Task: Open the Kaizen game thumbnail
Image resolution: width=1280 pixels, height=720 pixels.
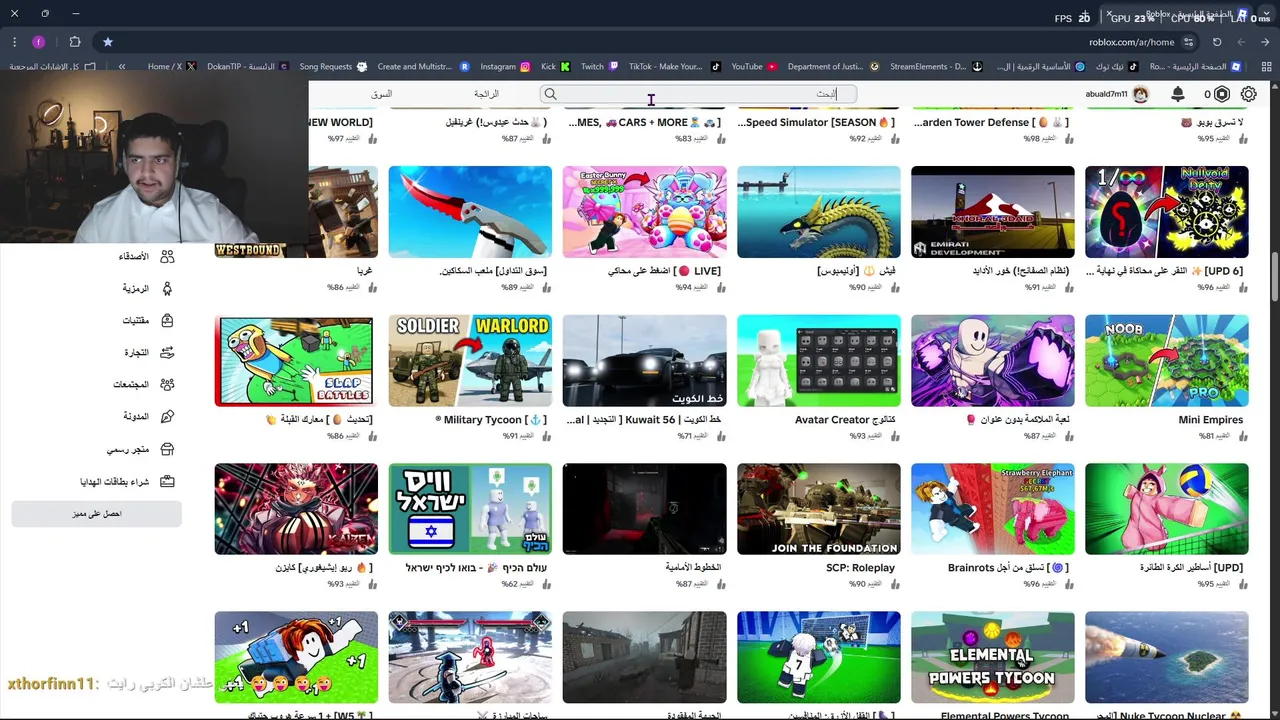Action: point(296,509)
